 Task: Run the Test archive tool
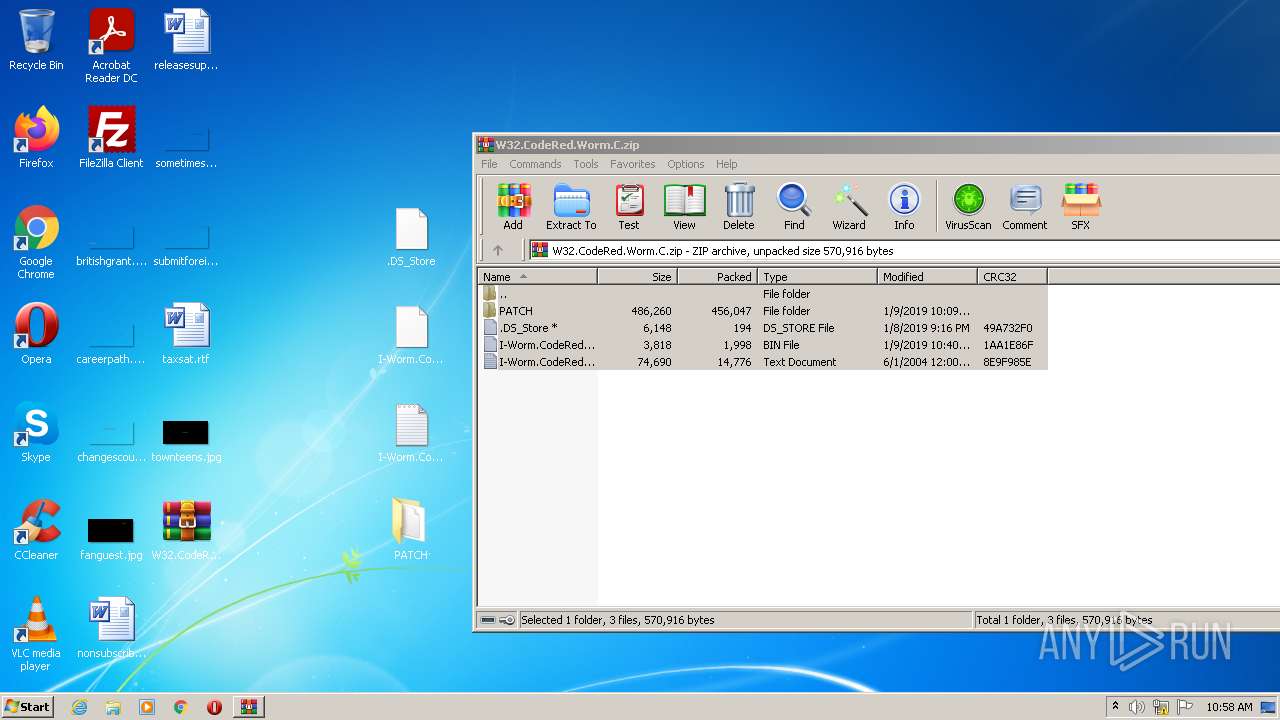(629, 207)
